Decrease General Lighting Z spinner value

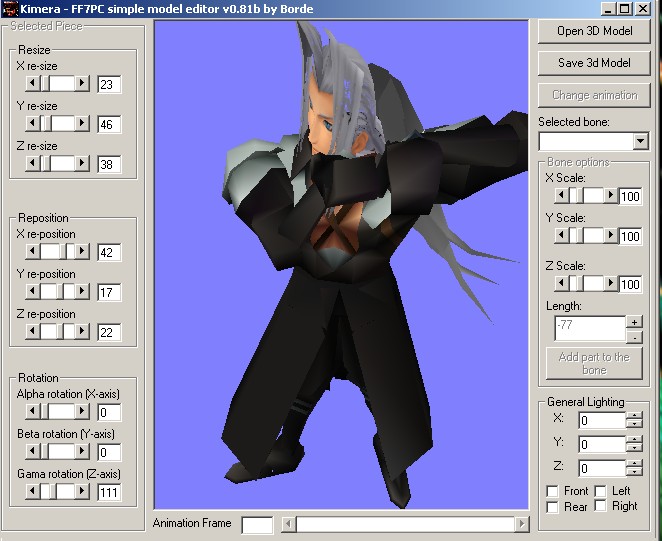[634, 472]
